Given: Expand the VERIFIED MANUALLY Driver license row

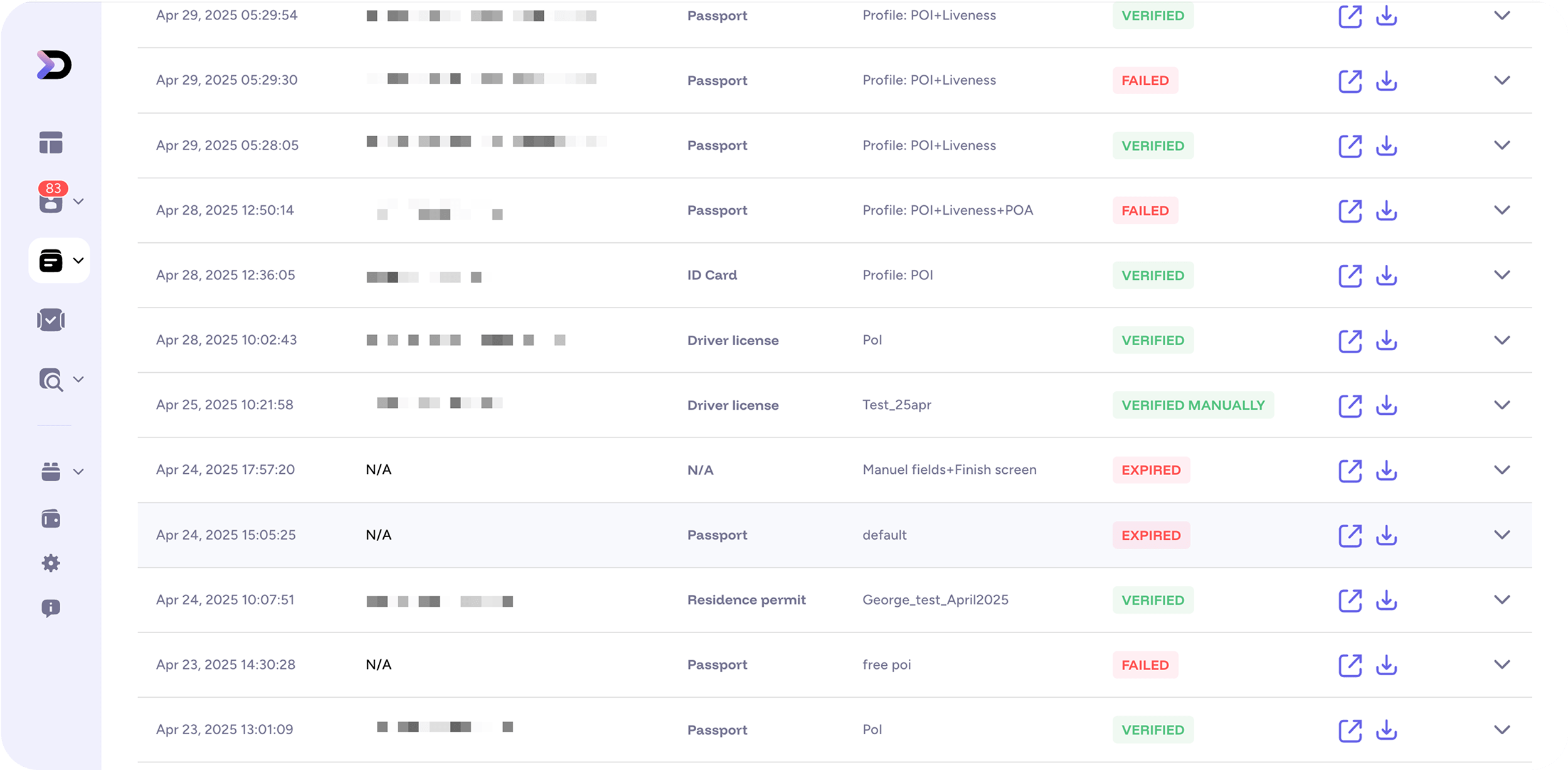Looking at the screenshot, I should click(1502, 405).
